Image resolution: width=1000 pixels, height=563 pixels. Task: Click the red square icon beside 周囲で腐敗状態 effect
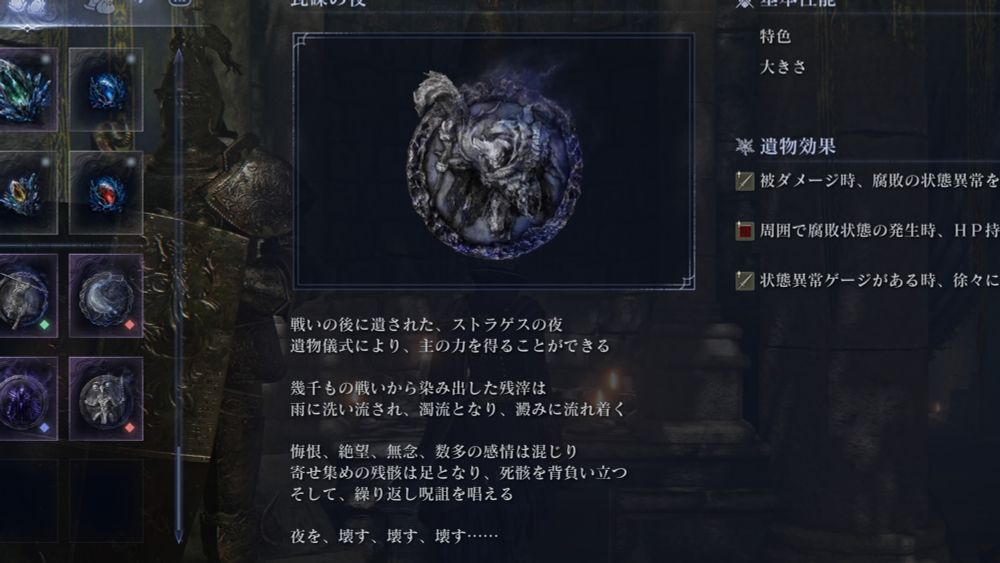point(745,231)
